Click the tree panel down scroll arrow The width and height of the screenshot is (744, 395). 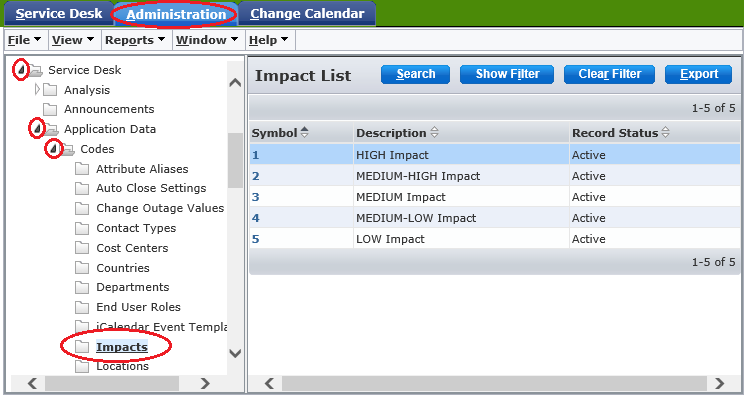pos(235,353)
